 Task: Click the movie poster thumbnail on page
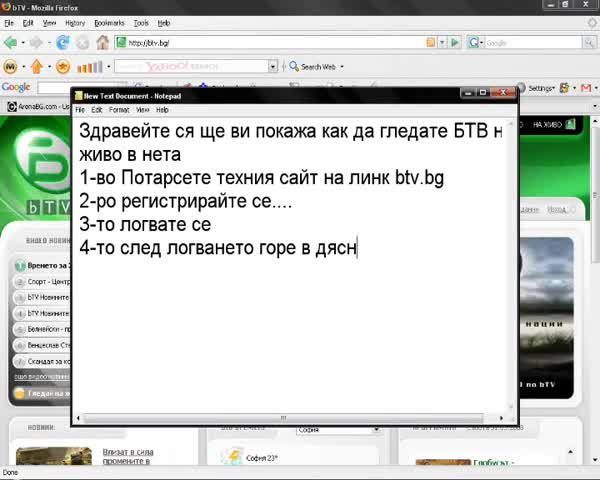coord(546,318)
